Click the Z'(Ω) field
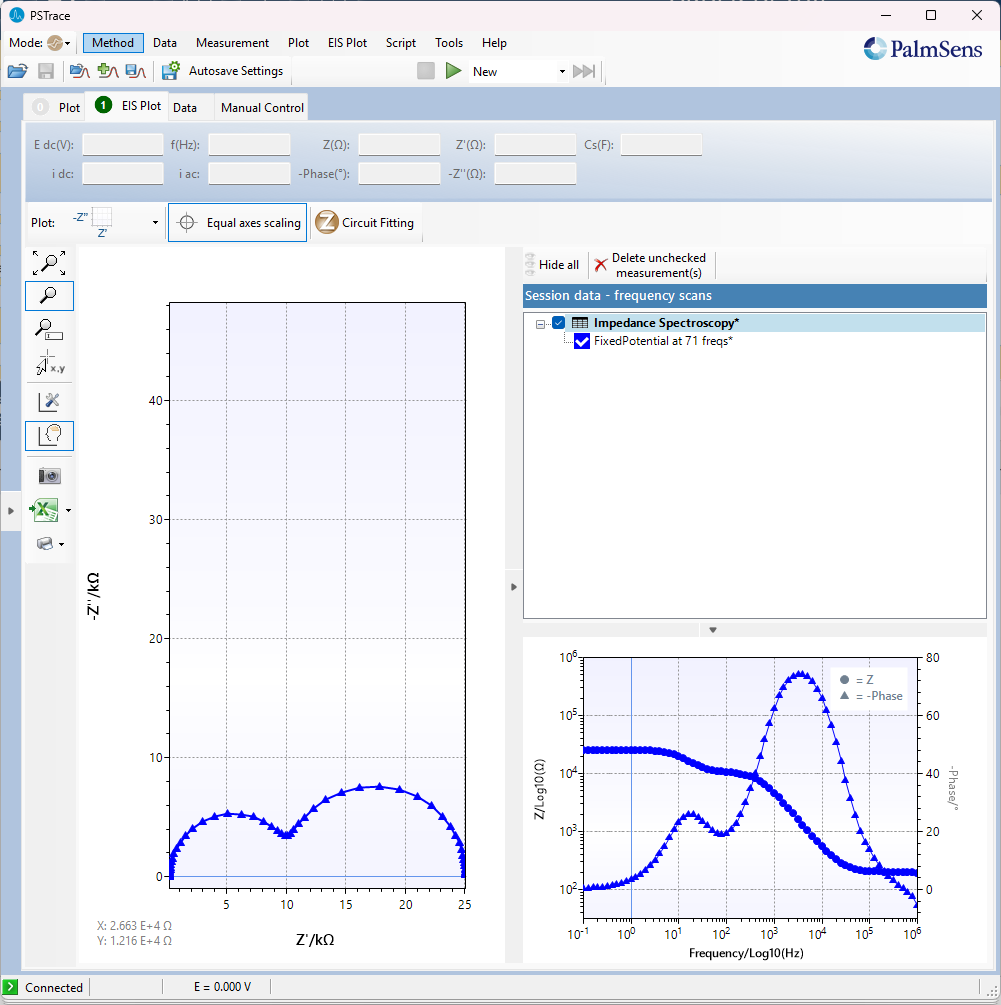Image resolution: width=1001 pixels, height=1005 pixels. pyautogui.click(x=535, y=145)
